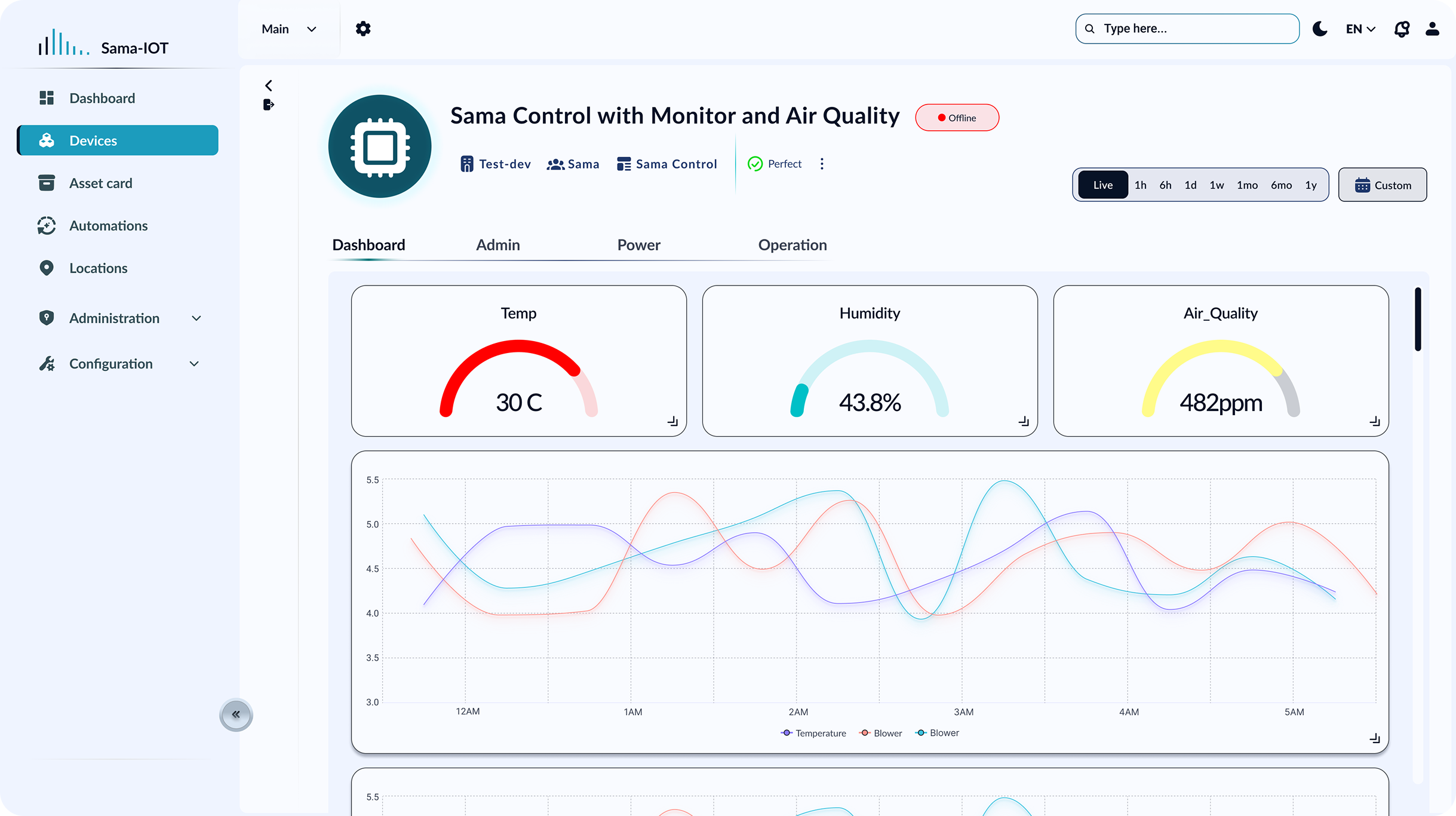The height and width of the screenshot is (816, 1456).
Task: Open the three-dot menu next to Perfect
Action: 822,164
